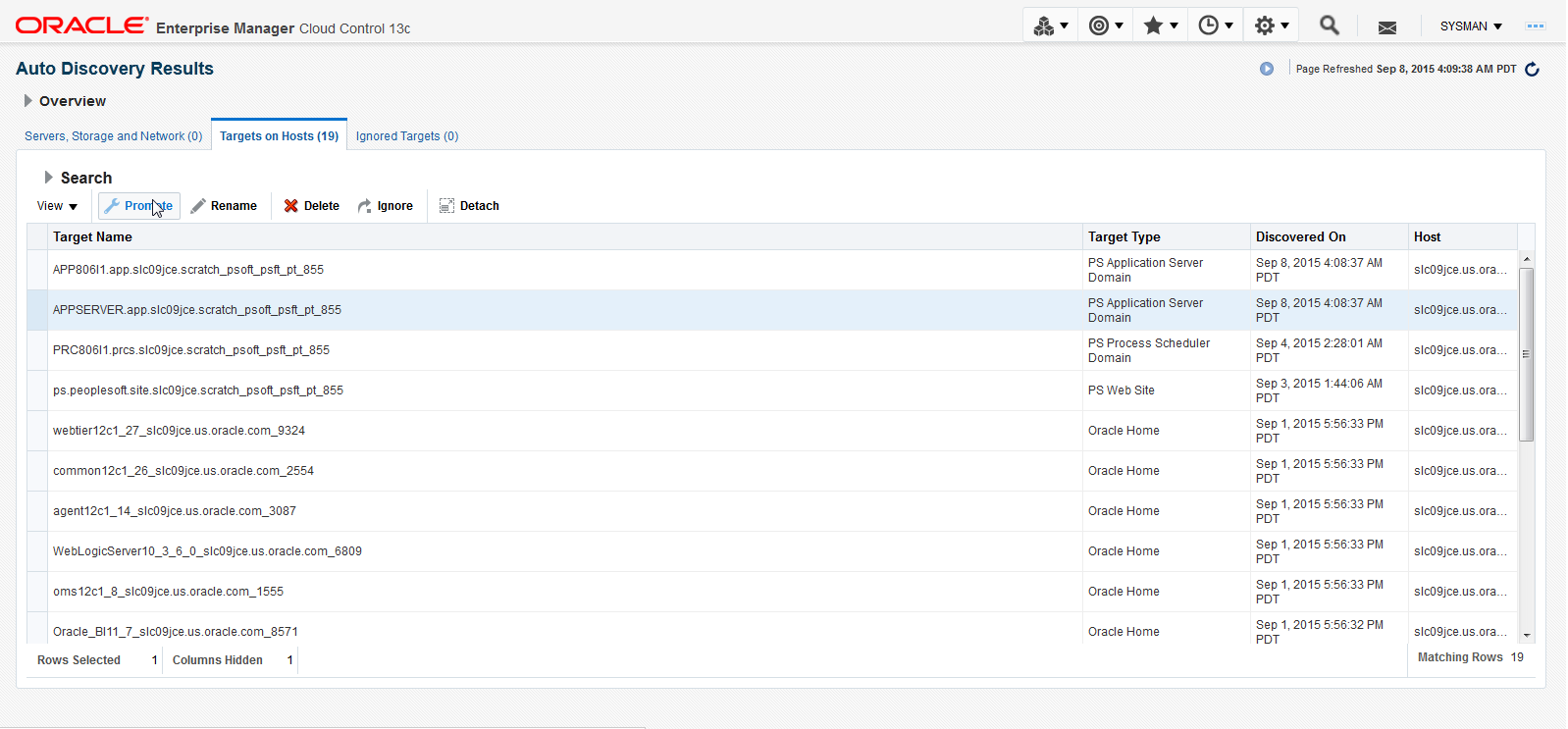This screenshot has height=729, width=1568.
Task: Open the History clock menu
Action: coord(1216,26)
